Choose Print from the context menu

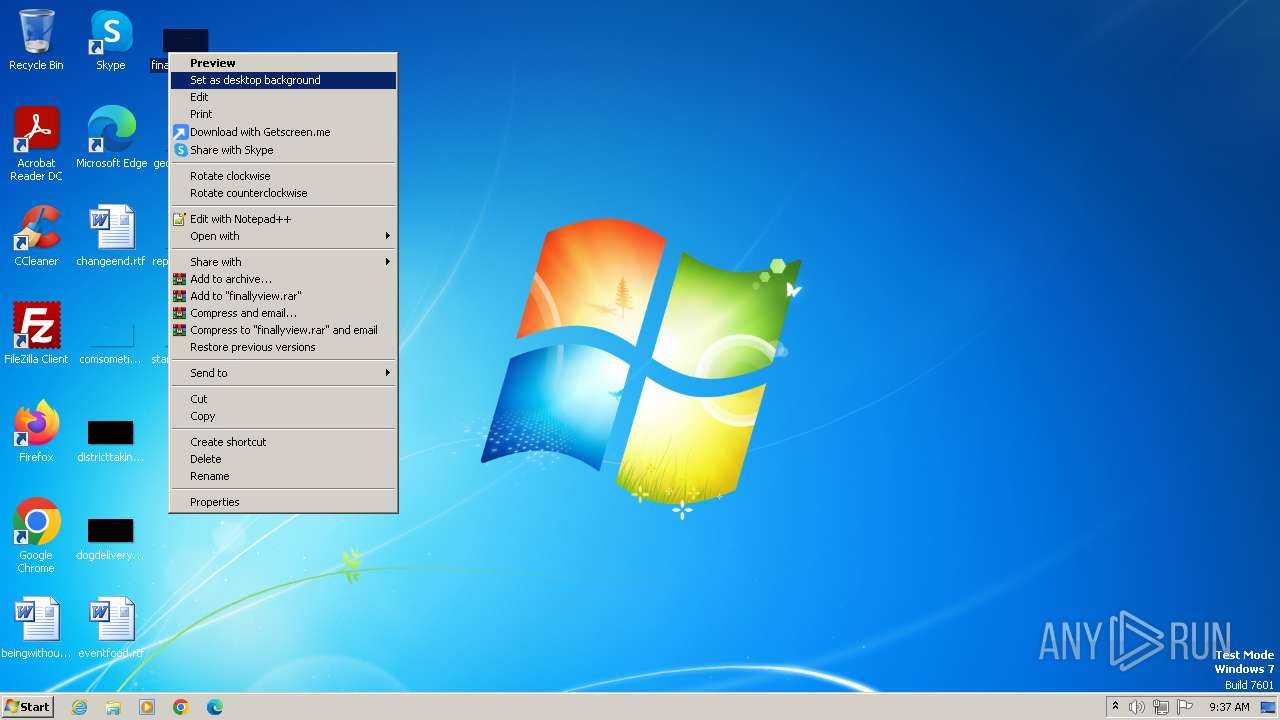pyautogui.click(x=284, y=114)
